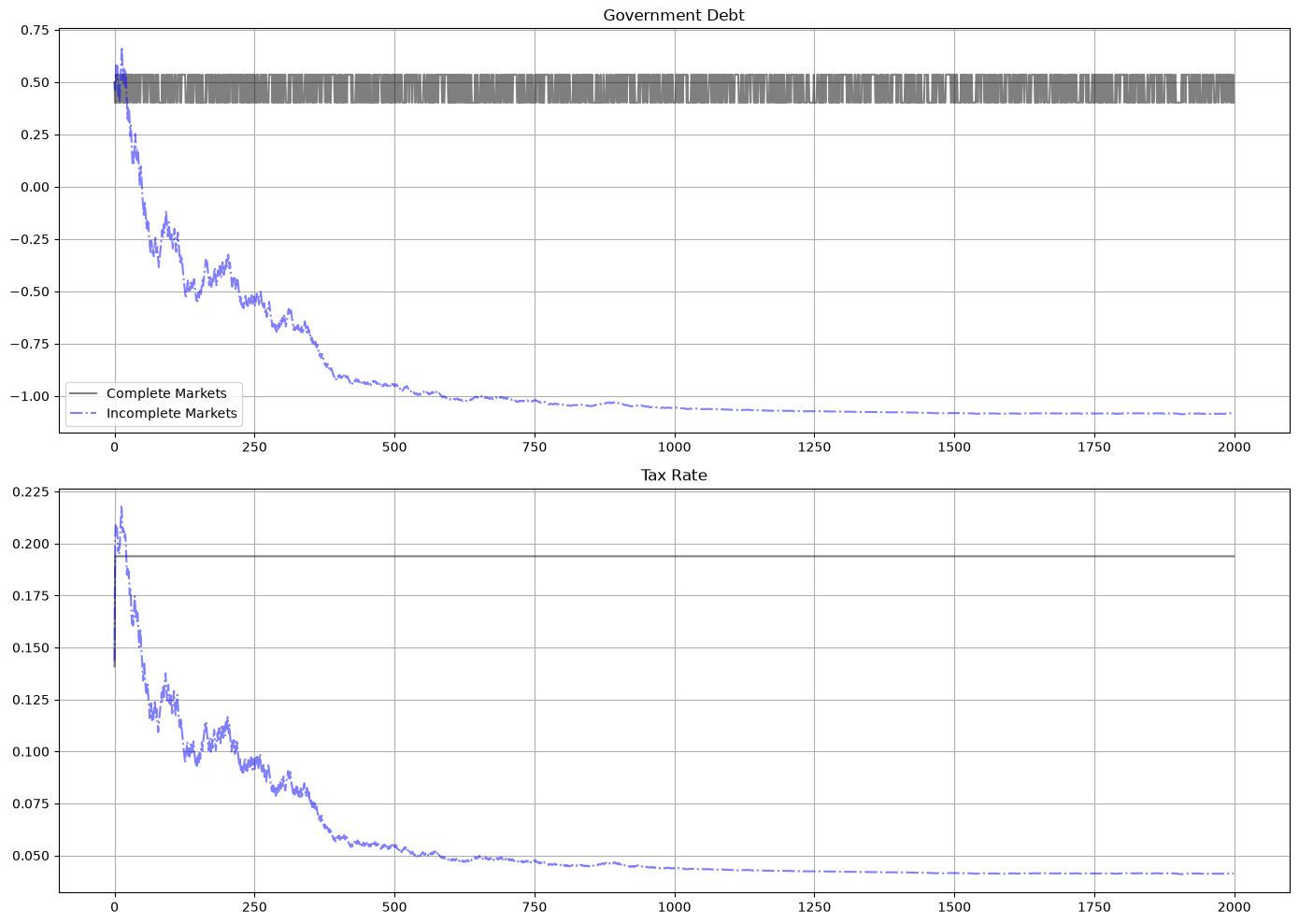Click y-axis label 0.00 on the Government Debt plot

point(35,187)
